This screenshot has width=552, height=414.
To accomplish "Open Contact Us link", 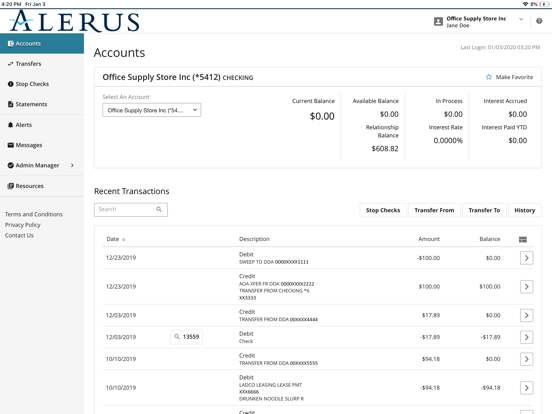I will tap(19, 235).
